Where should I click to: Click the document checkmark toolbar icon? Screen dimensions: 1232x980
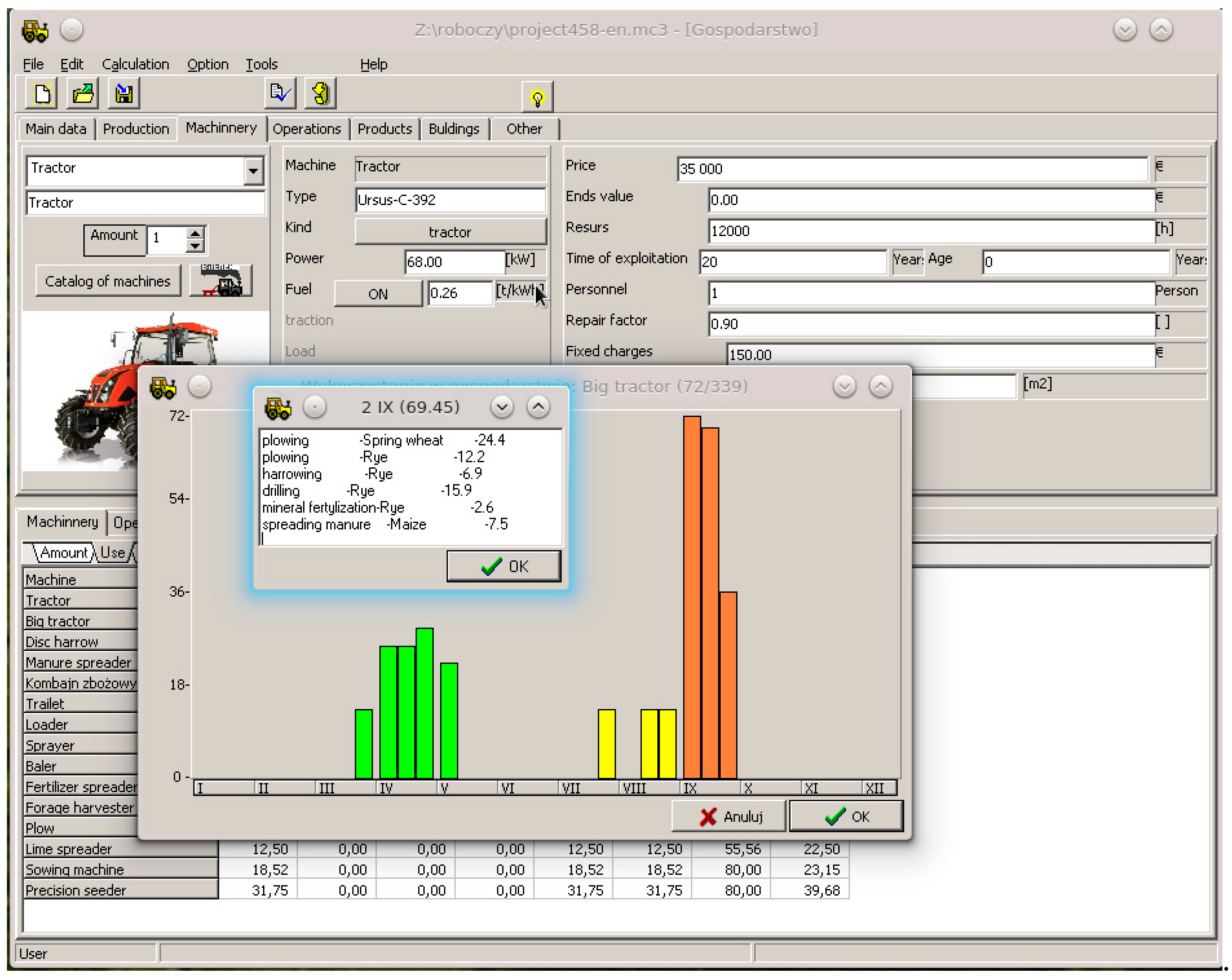280,94
